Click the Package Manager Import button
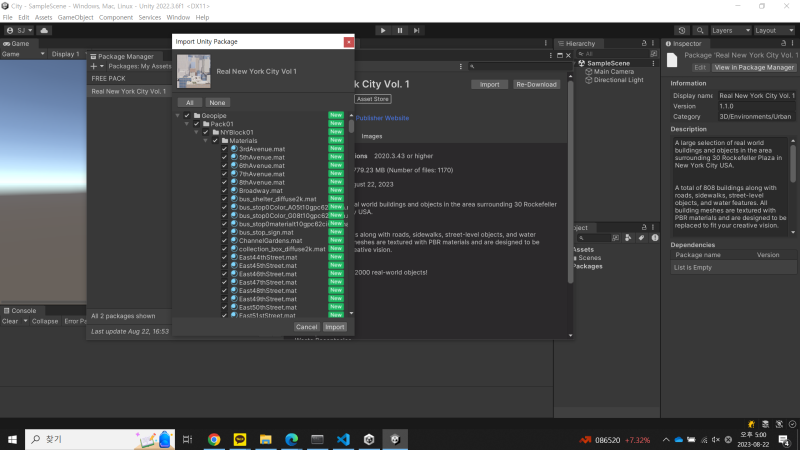This screenshot has height=450, width=800. tap(489, 84)
